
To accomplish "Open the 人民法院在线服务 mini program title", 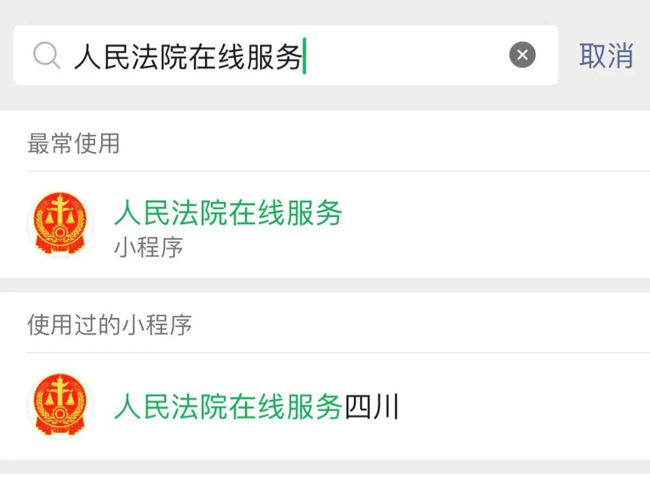I will (x=228, y=213).
